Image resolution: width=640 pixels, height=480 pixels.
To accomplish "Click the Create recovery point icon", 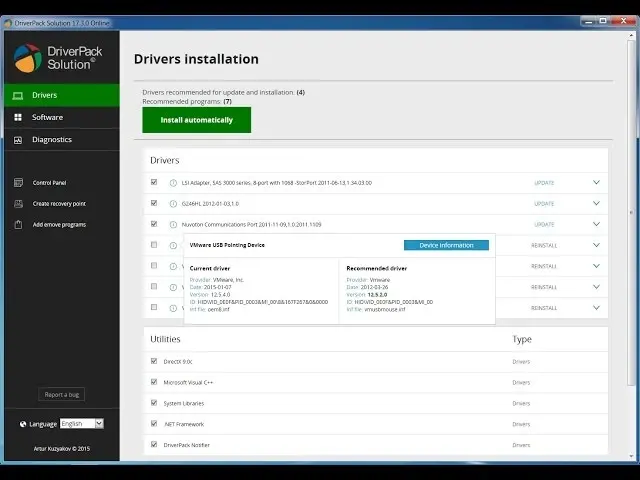I will [18, 204].
